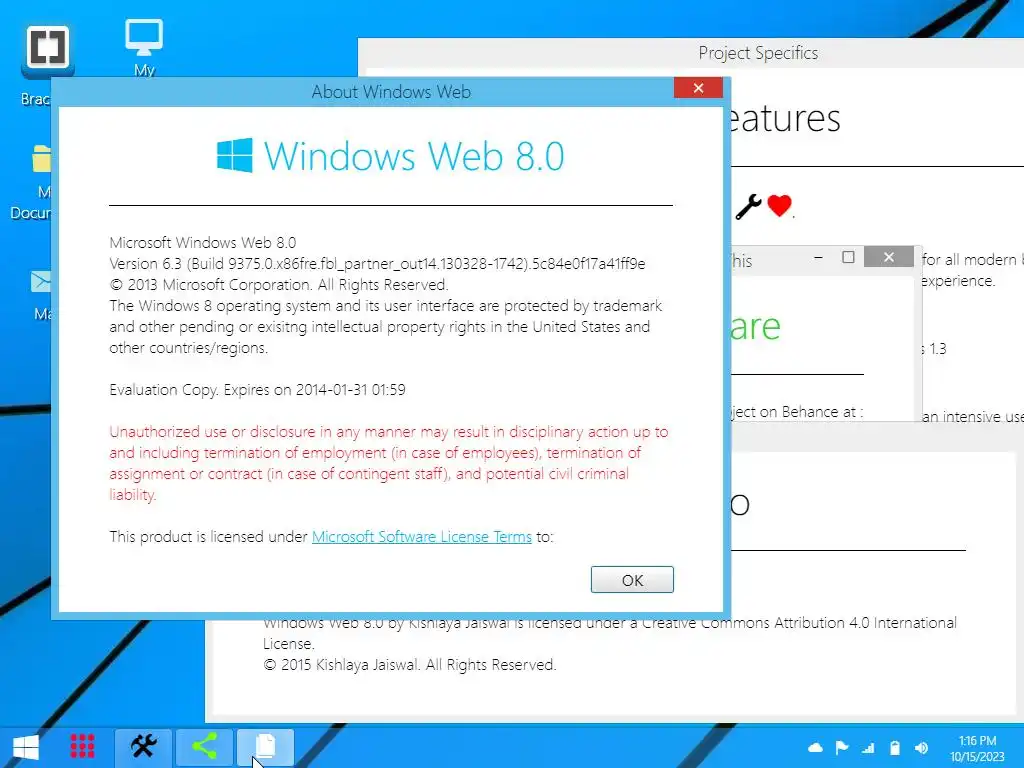The height and width of the screenshot is (768, 1024).
Task: Select the document page taskbar icon
Action: click(265, 746)
